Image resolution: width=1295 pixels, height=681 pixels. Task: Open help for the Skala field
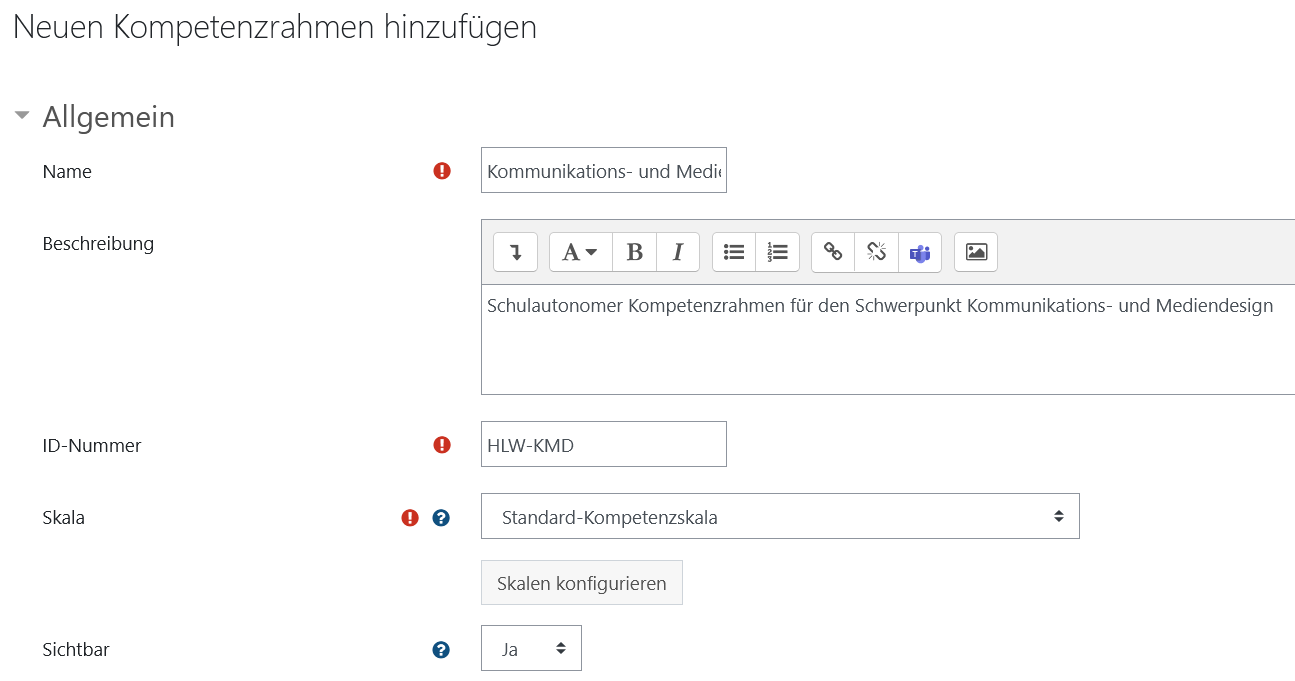[441, 517]
